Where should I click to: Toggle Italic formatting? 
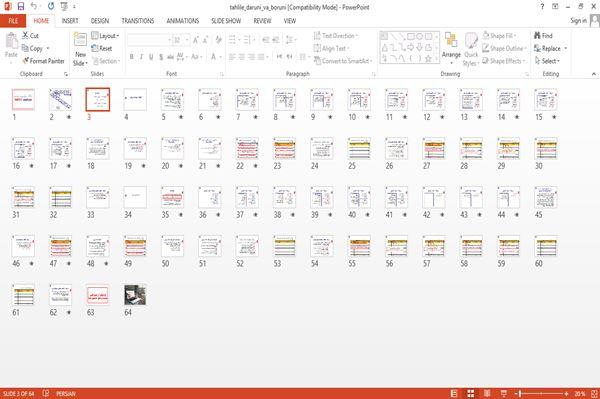141,57
